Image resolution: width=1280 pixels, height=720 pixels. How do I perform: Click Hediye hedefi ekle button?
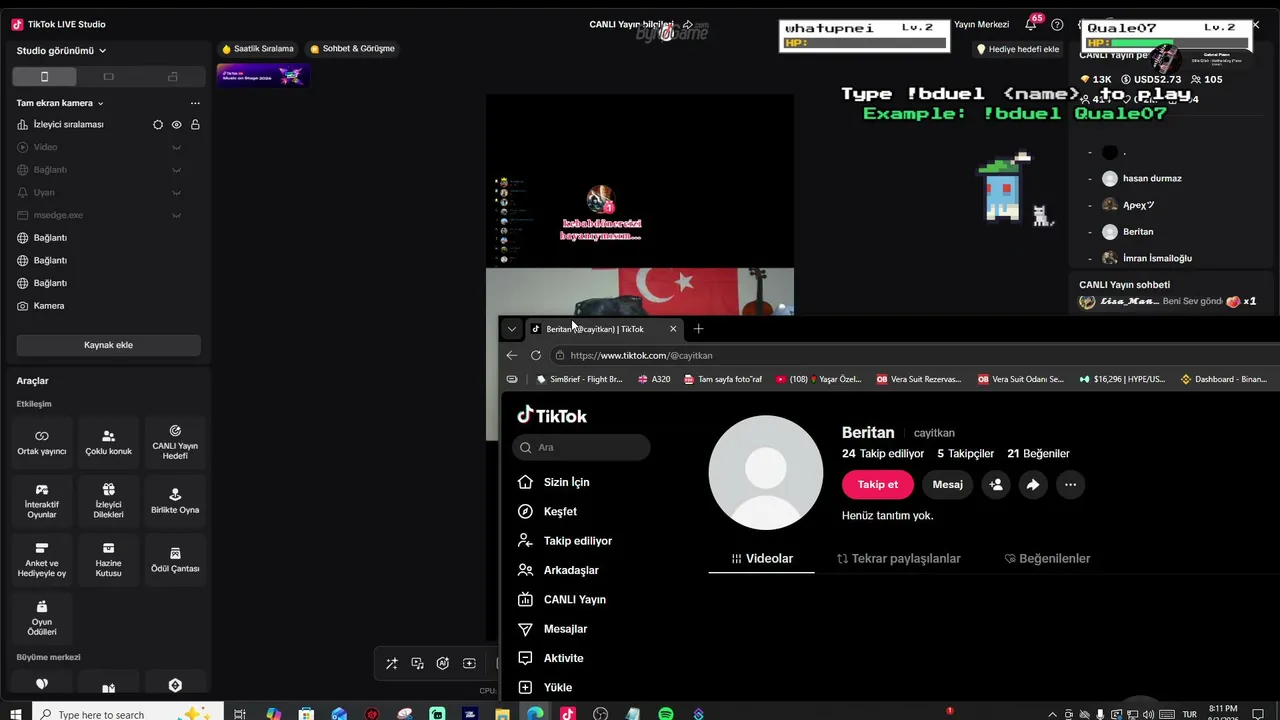click(1017, 49)
